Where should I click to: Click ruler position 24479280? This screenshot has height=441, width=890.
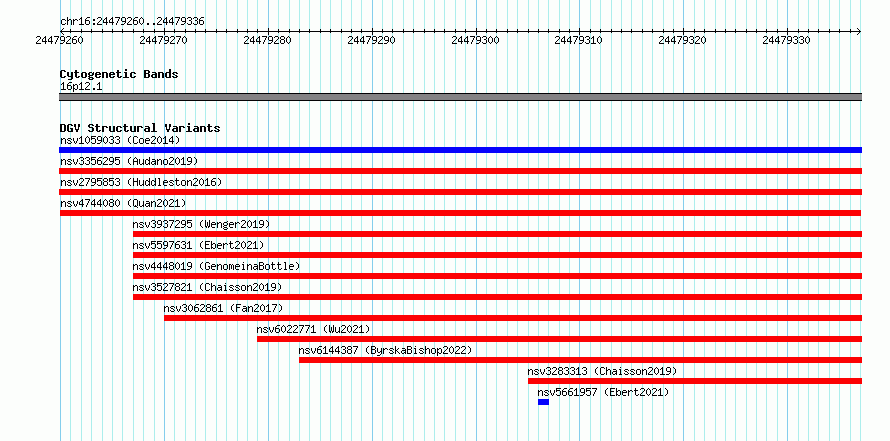(x=268, y=40)
